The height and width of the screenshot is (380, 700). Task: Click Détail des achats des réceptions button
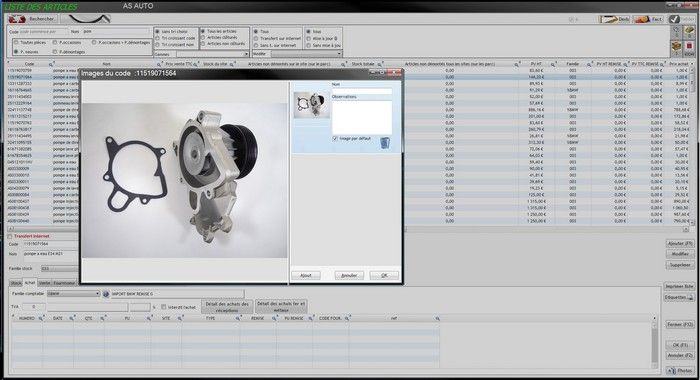(227, 307)
